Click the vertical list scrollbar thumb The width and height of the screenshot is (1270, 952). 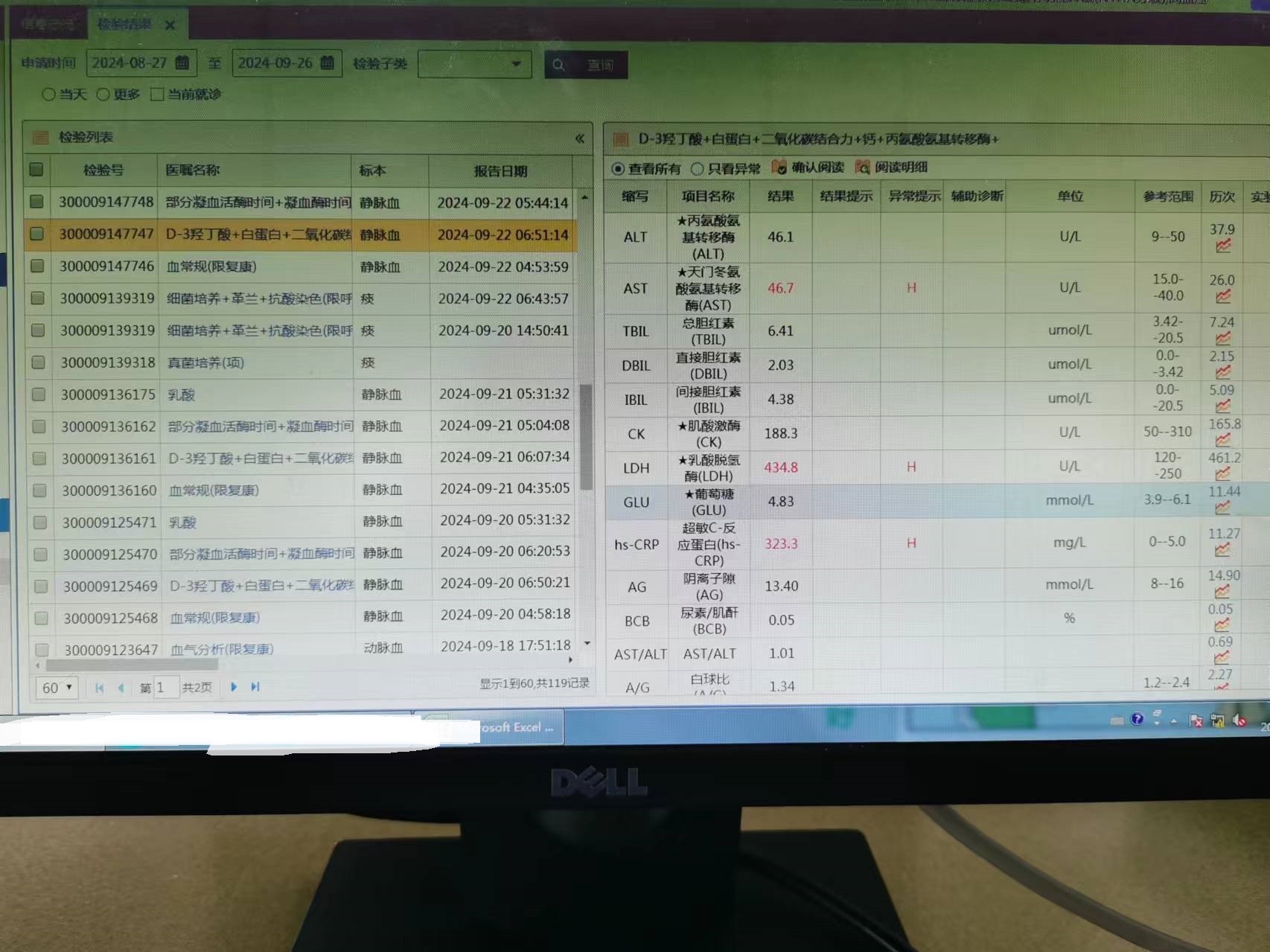point(586,437)
